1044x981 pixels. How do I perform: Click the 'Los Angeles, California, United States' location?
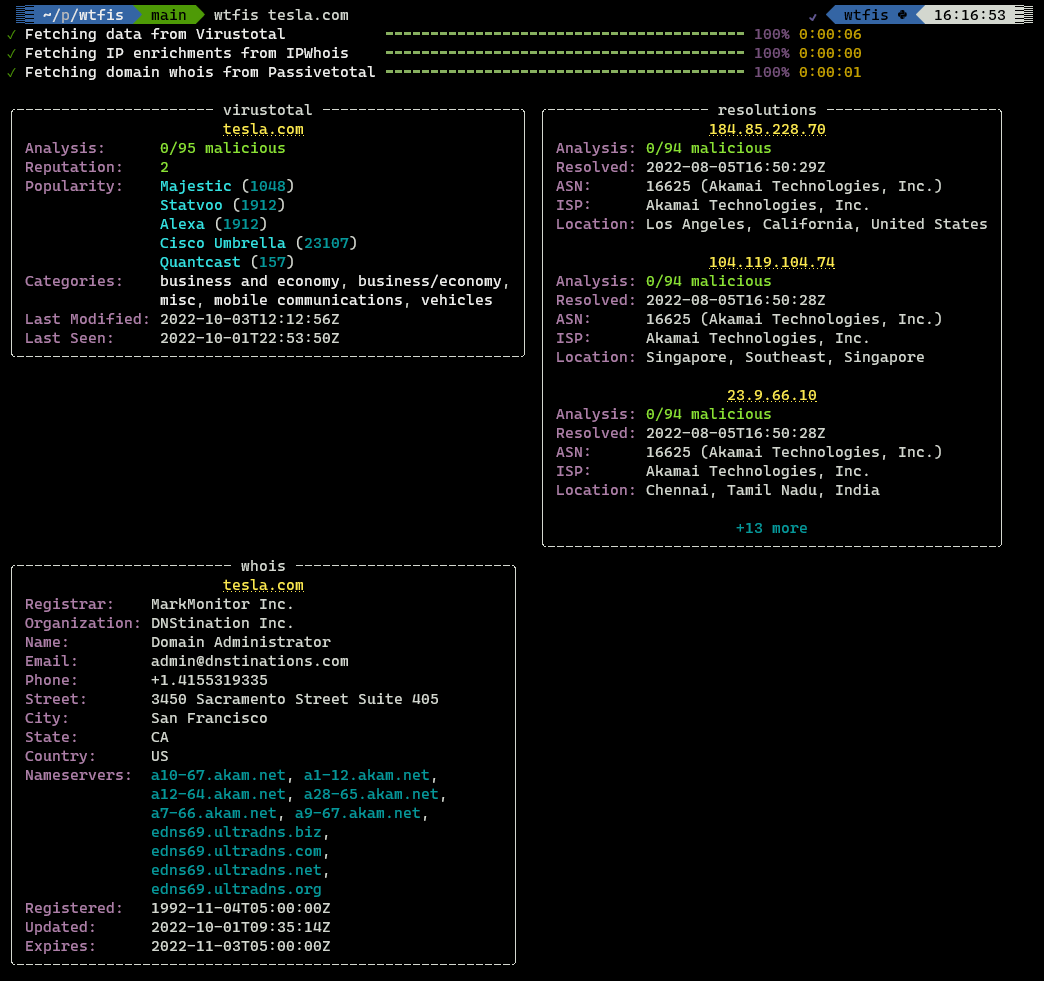816,224
